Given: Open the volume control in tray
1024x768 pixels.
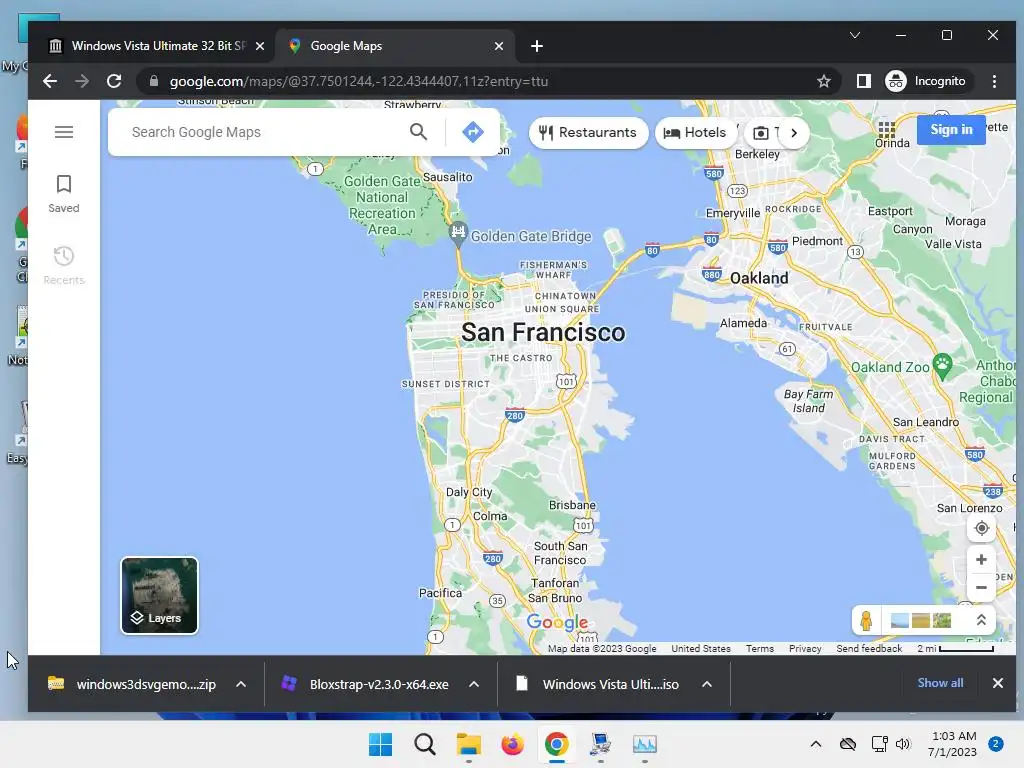Looking at the screenshot, I should [903, 744].
